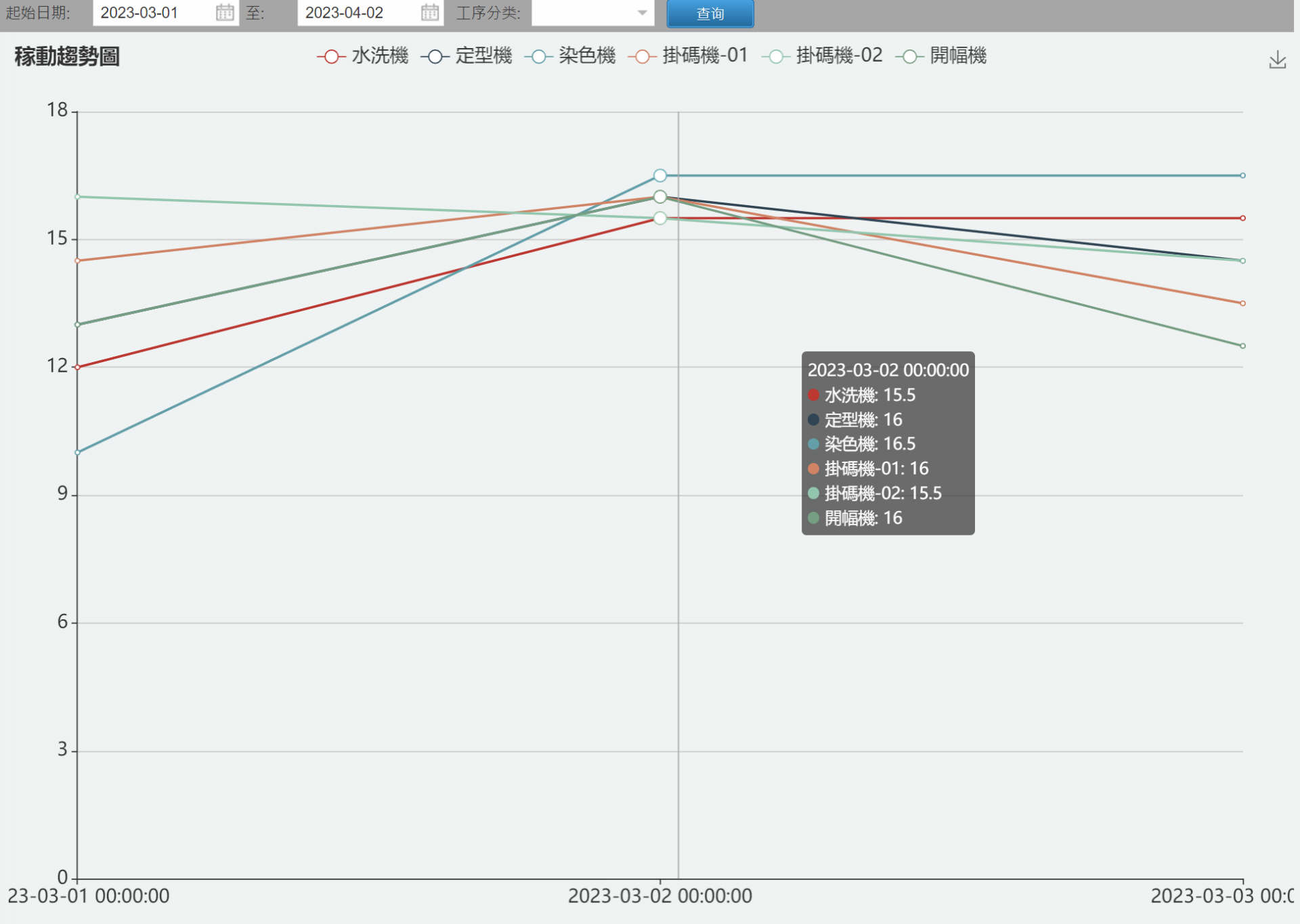The image size is (1300, 924).
Task: Open the start date calendar picker icon
Action: coord(225,12)
